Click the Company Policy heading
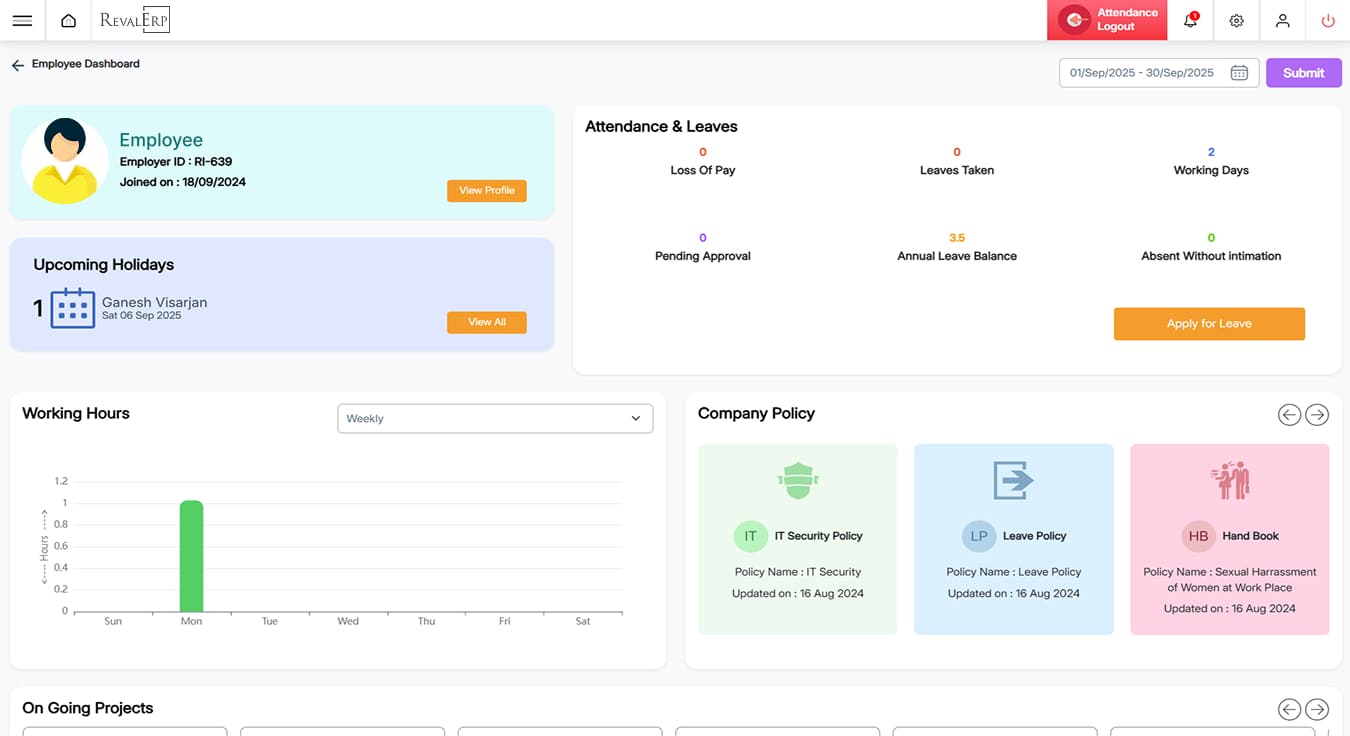 756,413
